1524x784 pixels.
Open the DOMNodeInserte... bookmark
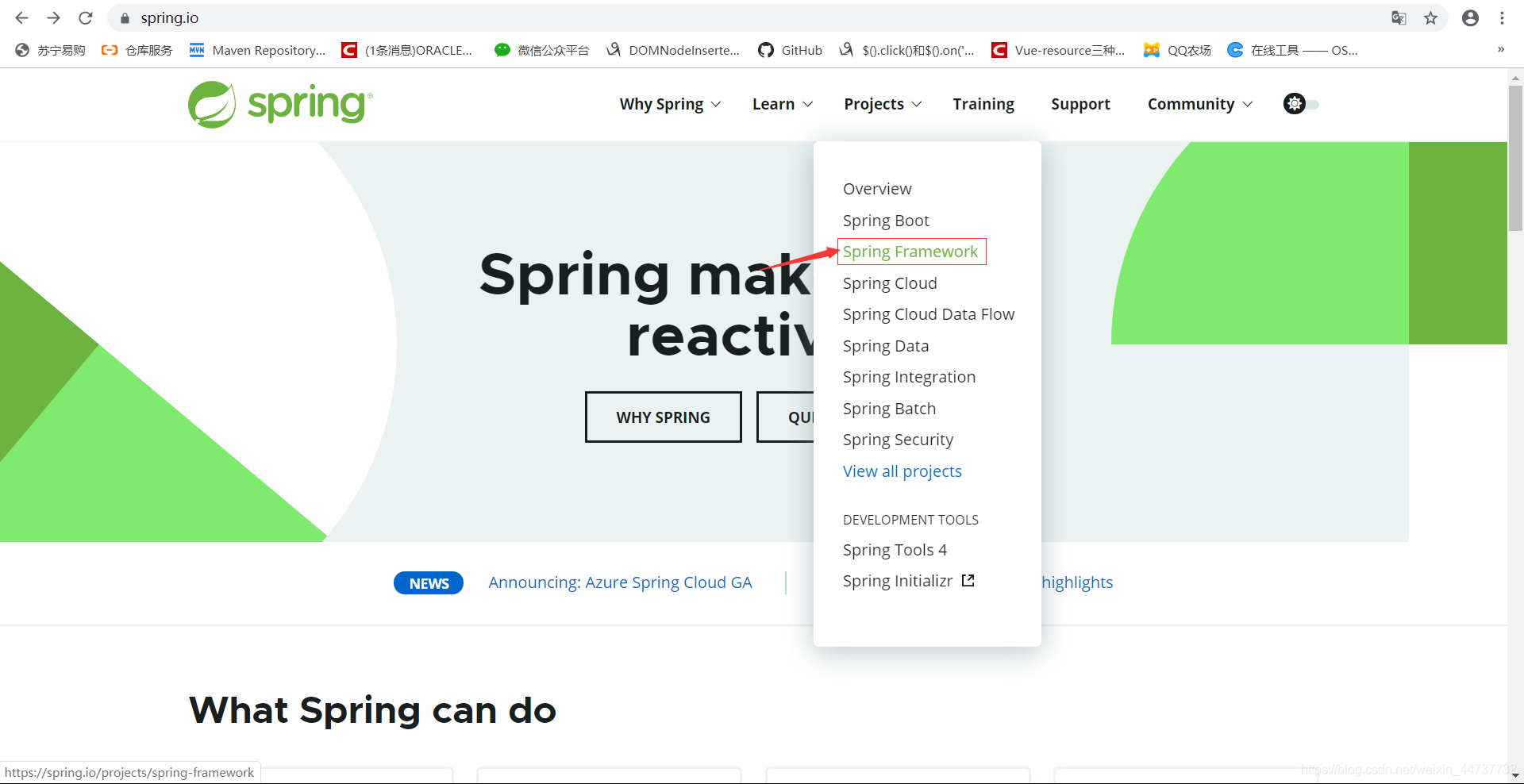[x=672, y=50]
